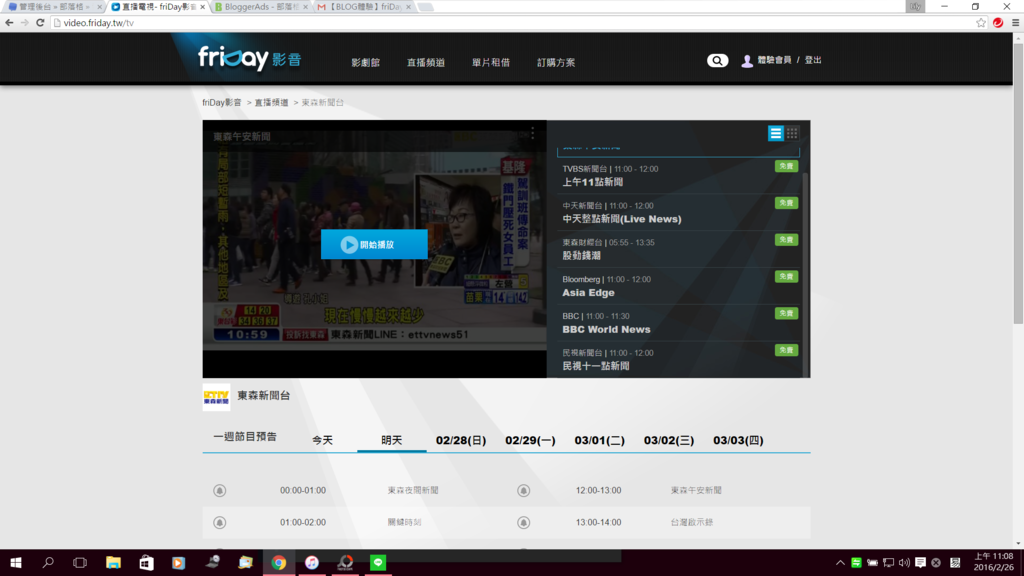Viewport: 1024px width, 576px height.
Task: Start playback with 開始播放 button
Action: [374, 244]
